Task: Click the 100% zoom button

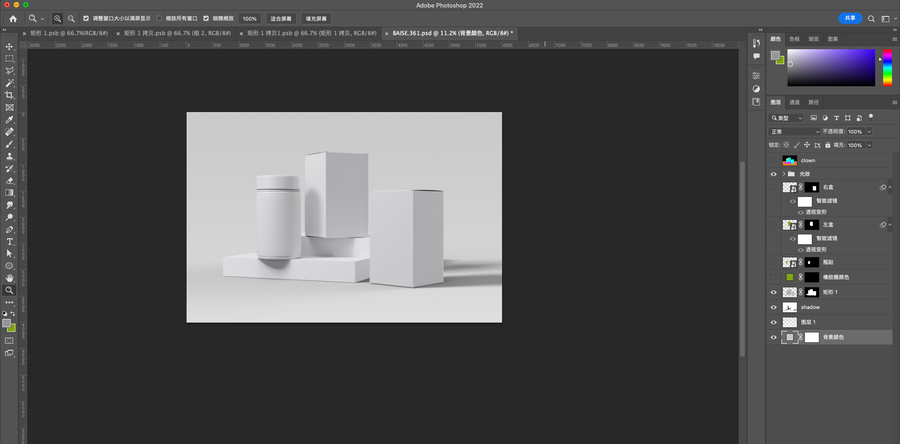Action: pyautogui.click(x=250, y=18)
